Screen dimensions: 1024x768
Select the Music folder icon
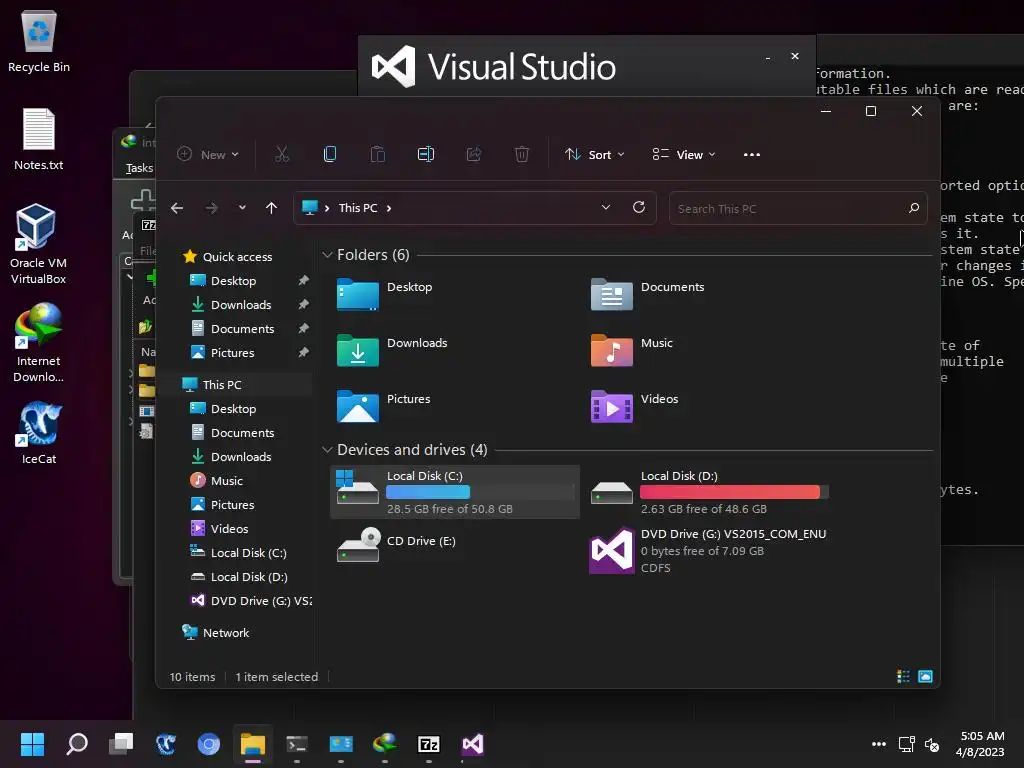(x=611, y=349)
